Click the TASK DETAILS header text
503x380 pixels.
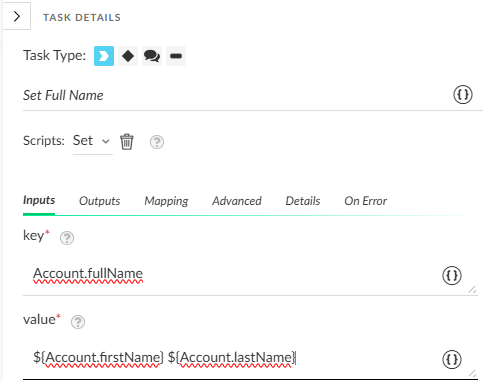[x=82, y=18]
